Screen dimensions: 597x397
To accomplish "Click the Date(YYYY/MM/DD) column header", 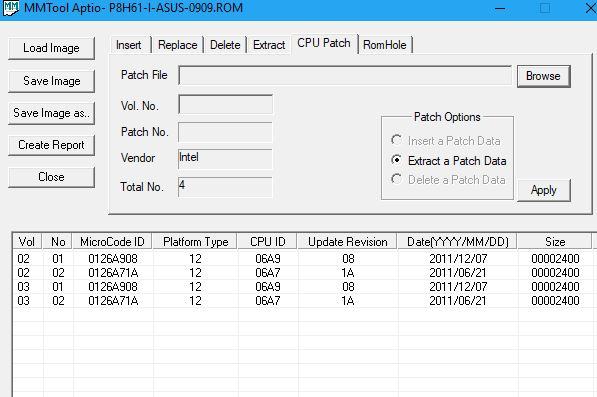I will [458, 242].
